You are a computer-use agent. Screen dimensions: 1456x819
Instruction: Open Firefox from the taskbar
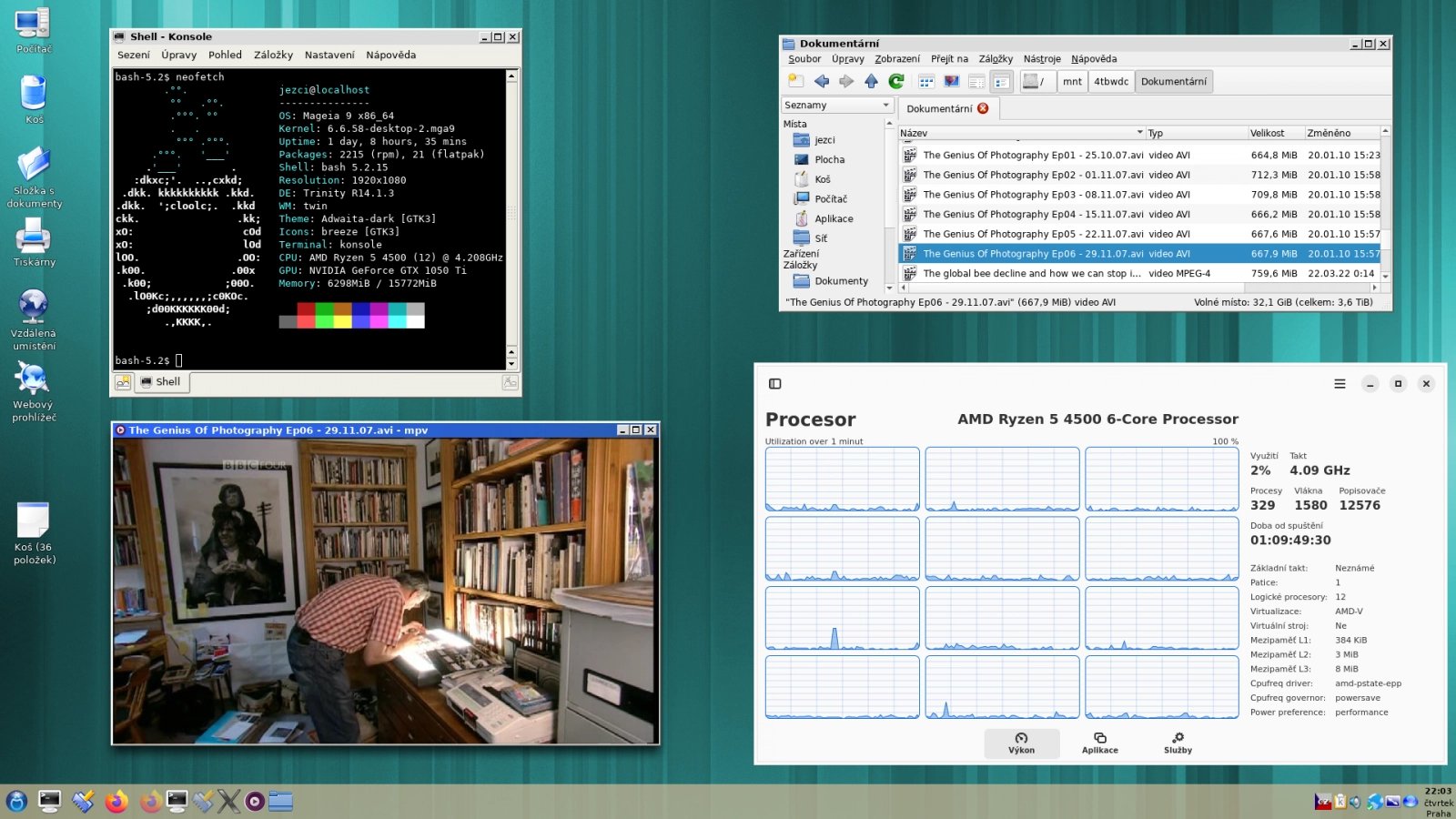(x=116, y=802)
